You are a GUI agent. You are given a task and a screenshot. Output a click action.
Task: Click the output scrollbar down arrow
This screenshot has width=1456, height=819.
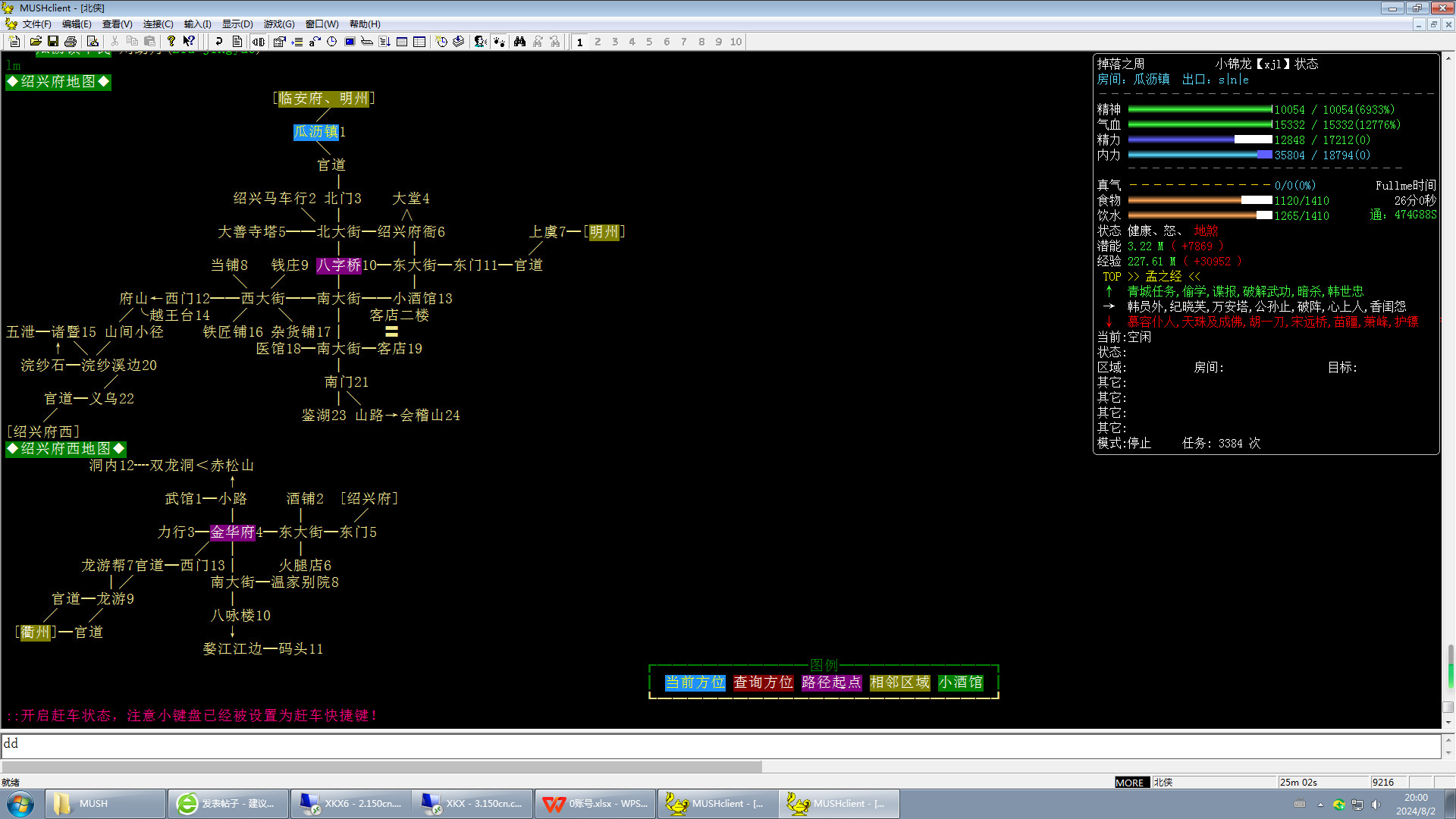[x=1448, y=723]
